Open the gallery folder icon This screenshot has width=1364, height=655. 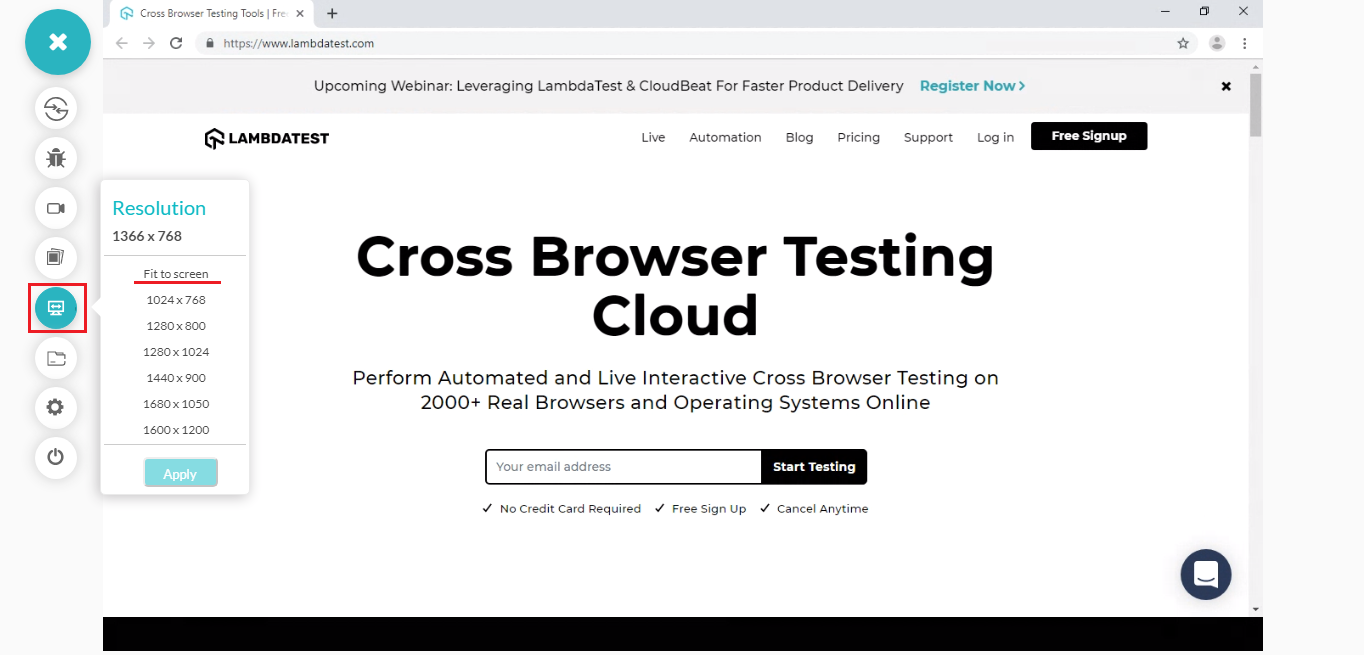(56, 358)
